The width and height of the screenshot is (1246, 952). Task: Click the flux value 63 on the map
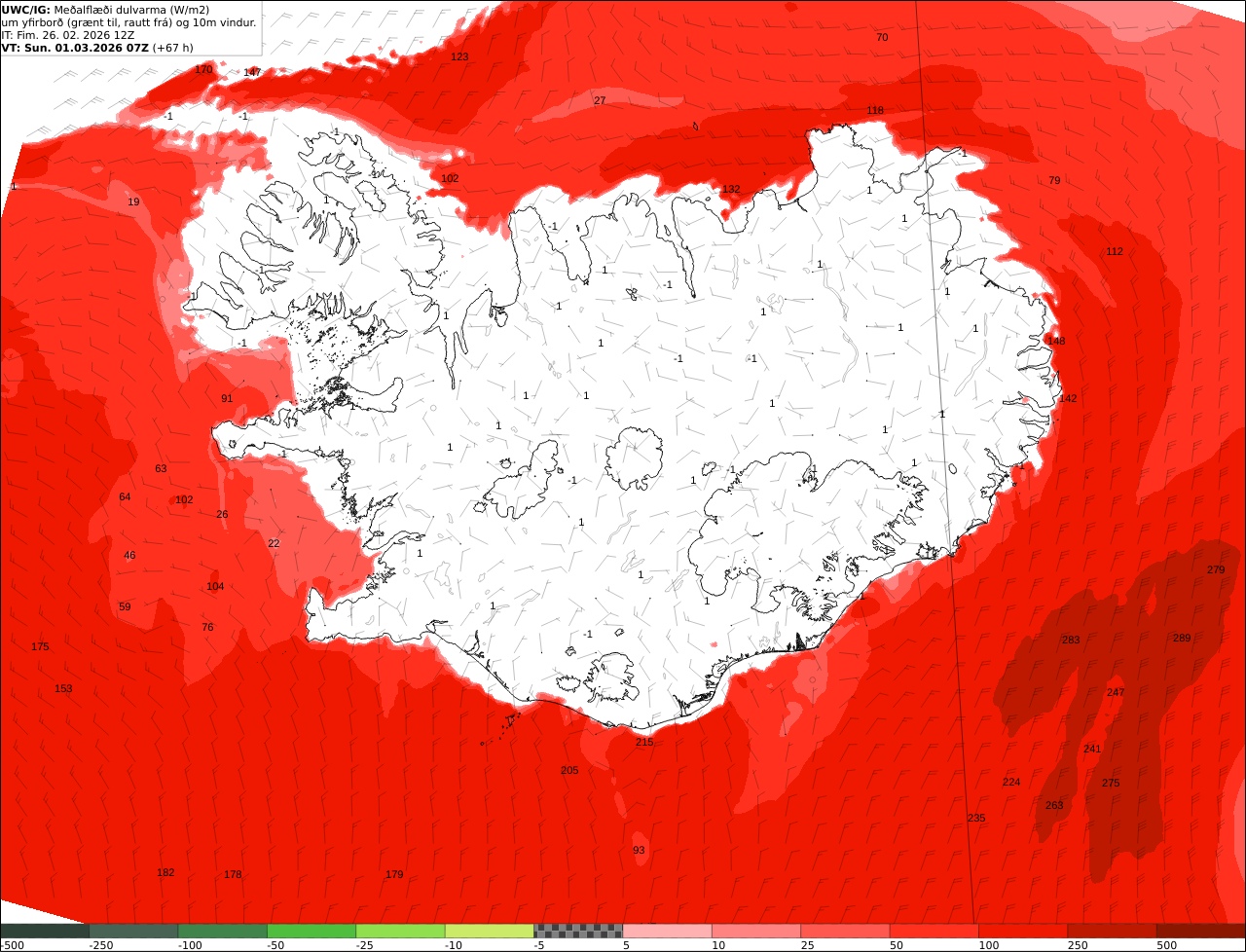coord(161,469)
